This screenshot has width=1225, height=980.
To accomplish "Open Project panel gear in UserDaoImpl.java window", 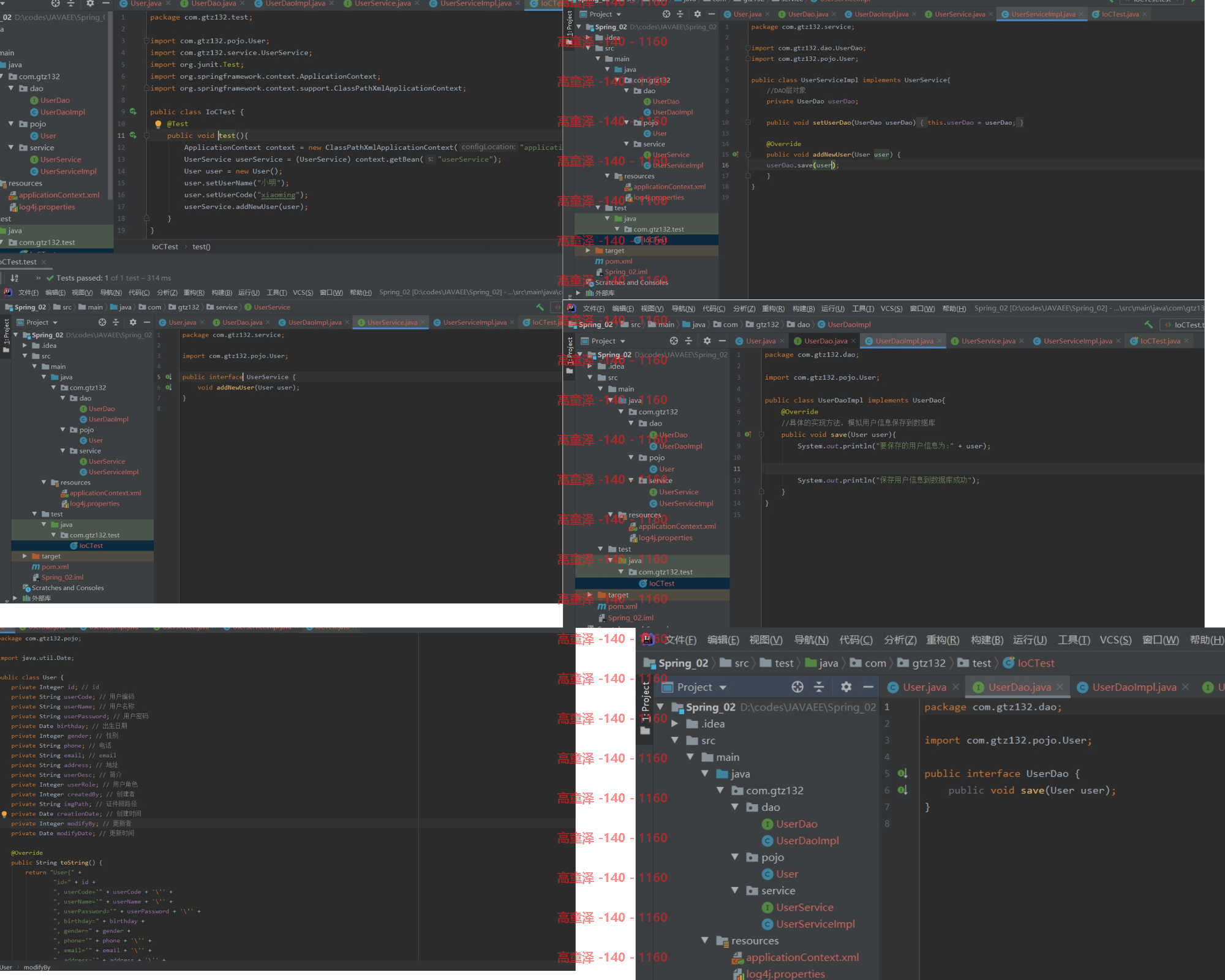I will pyautogui.click(x=707, y=341).
